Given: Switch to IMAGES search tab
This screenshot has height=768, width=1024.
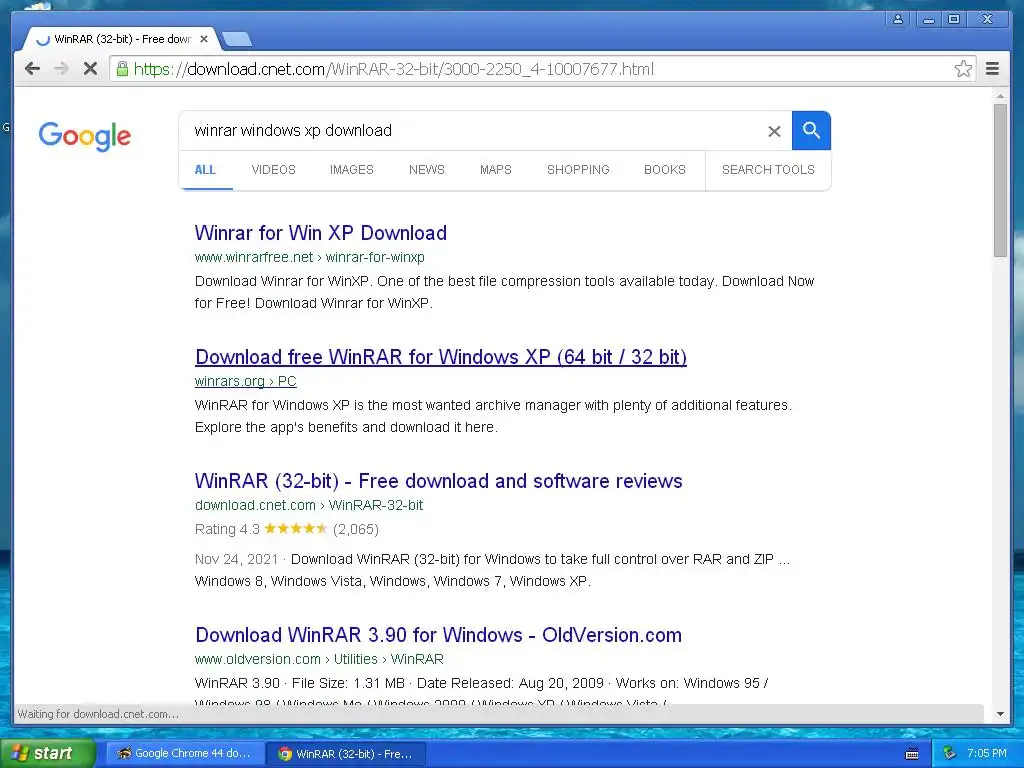Looking at the screenshot, I should pyautogui.click(x=351, y=170).
